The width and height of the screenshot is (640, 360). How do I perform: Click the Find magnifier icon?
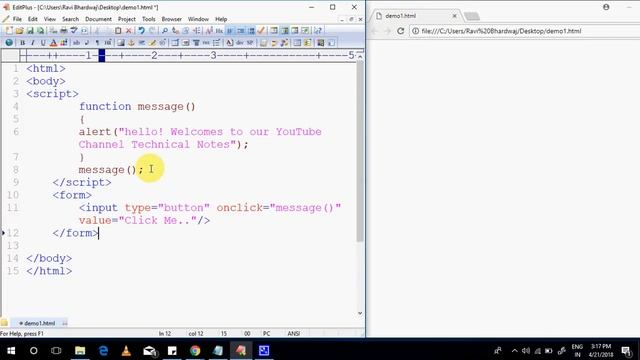165,31
